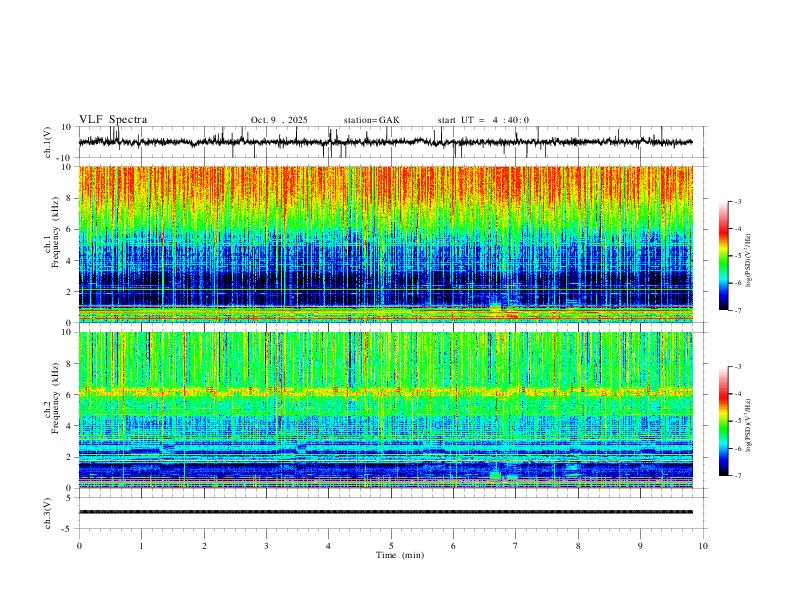Click the "8" kHz tick on ch.1 spectrogram
Screen dimensions: 792x612
[x=69, y=198]
